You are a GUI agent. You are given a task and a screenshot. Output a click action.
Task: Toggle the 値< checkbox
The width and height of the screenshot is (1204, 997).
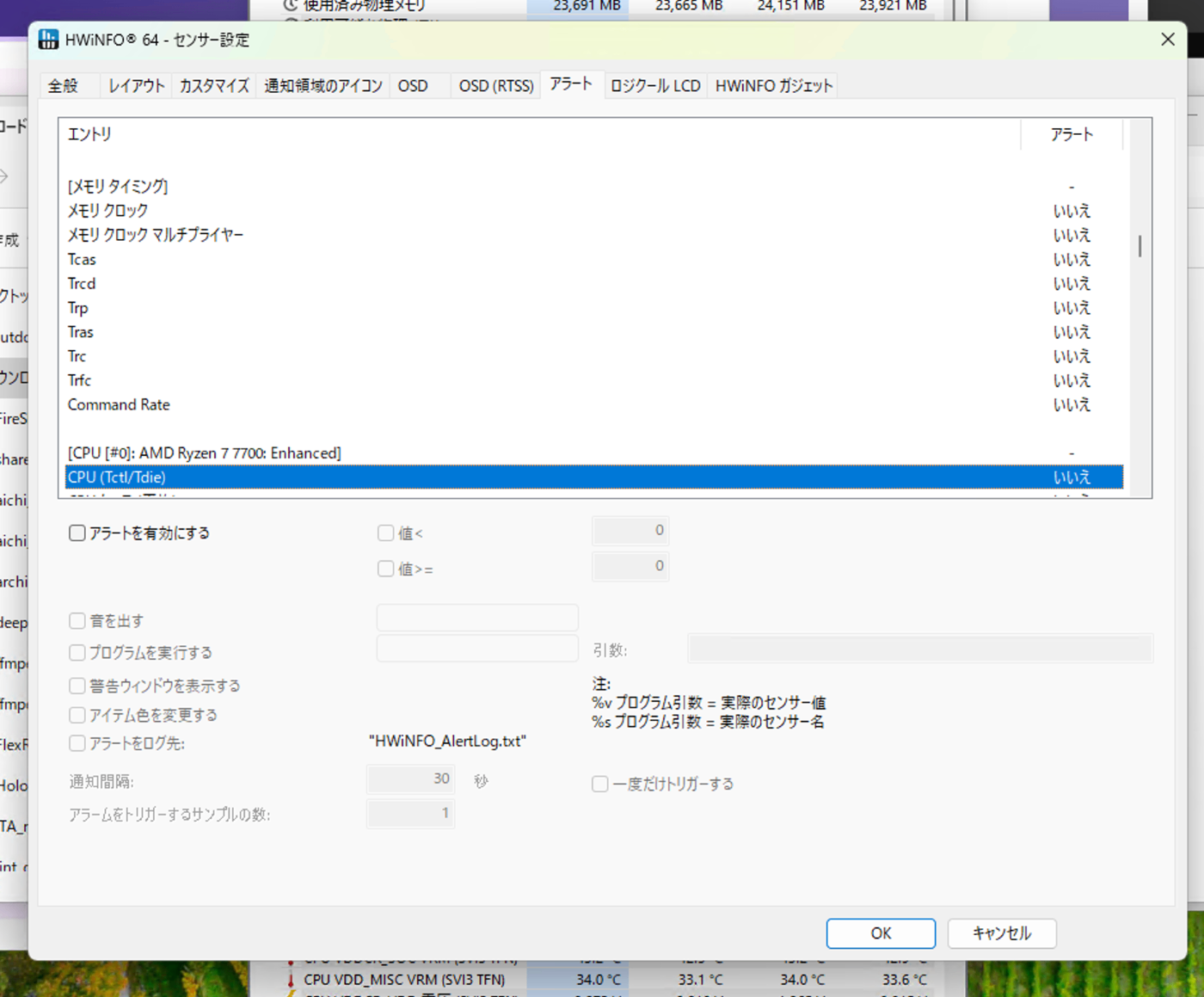point(386,533)
